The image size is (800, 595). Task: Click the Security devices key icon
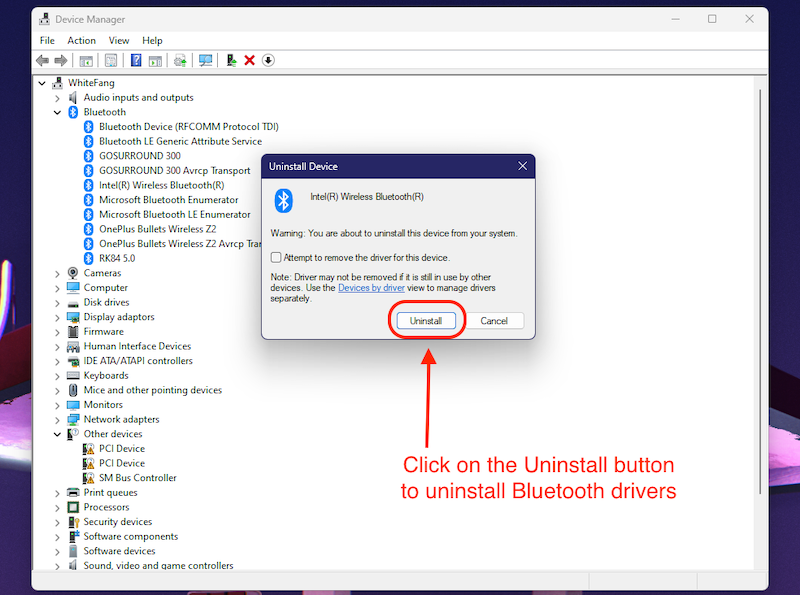coord(73,522)
